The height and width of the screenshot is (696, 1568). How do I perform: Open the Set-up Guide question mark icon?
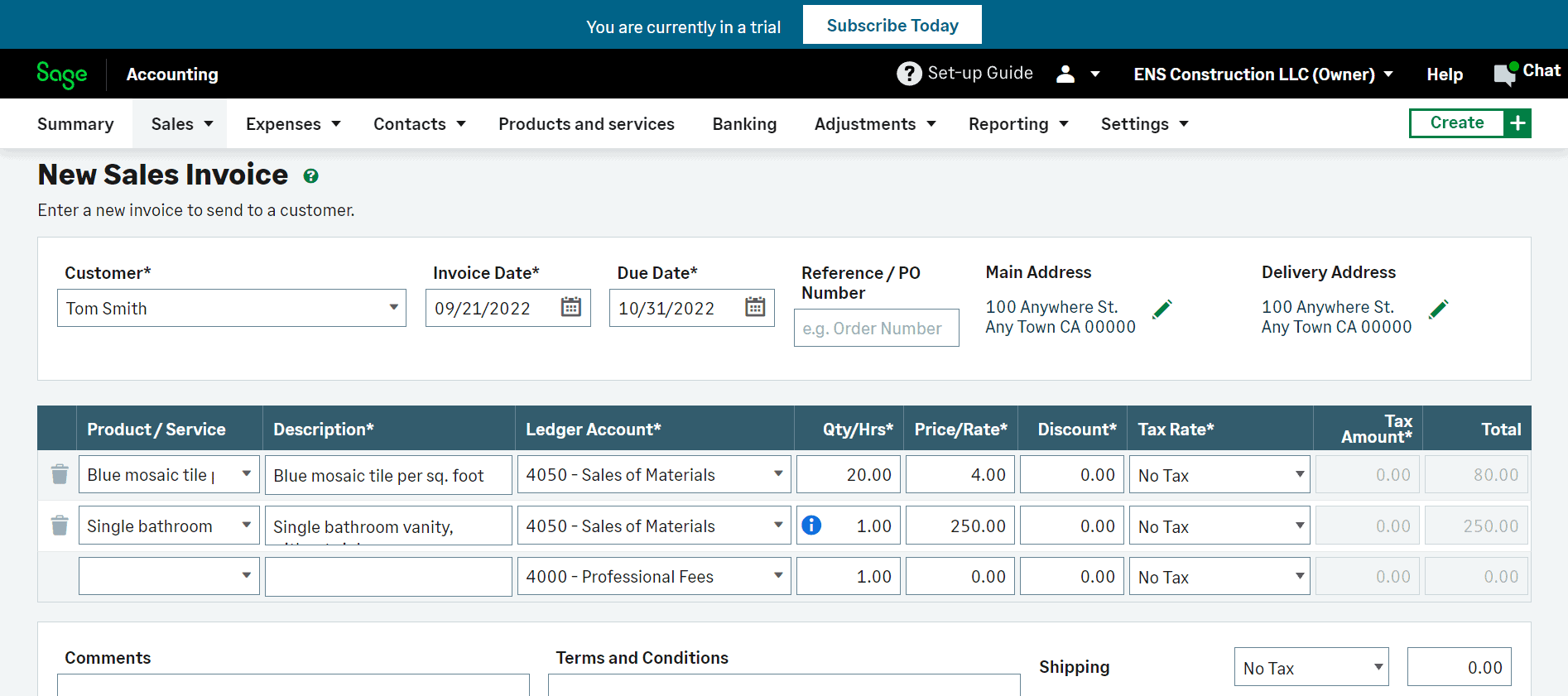[x=909, y=74]
